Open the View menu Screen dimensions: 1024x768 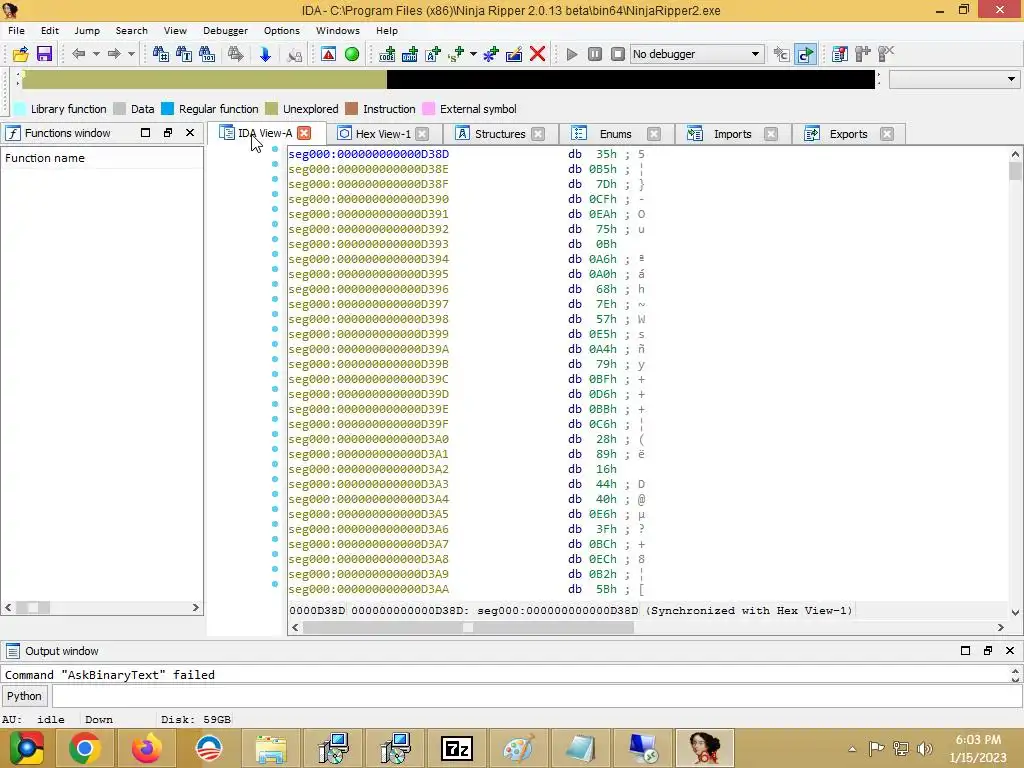[x=175, y=31]
